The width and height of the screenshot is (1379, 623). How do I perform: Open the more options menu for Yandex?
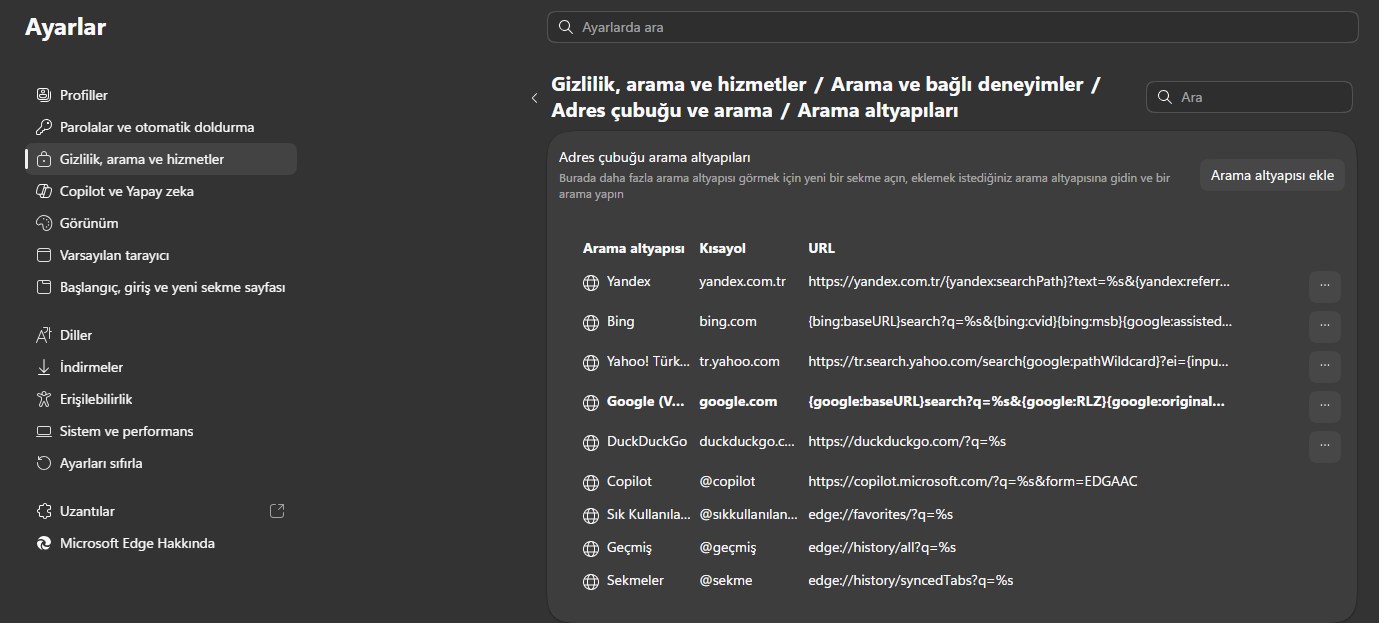pos(1324,286)
